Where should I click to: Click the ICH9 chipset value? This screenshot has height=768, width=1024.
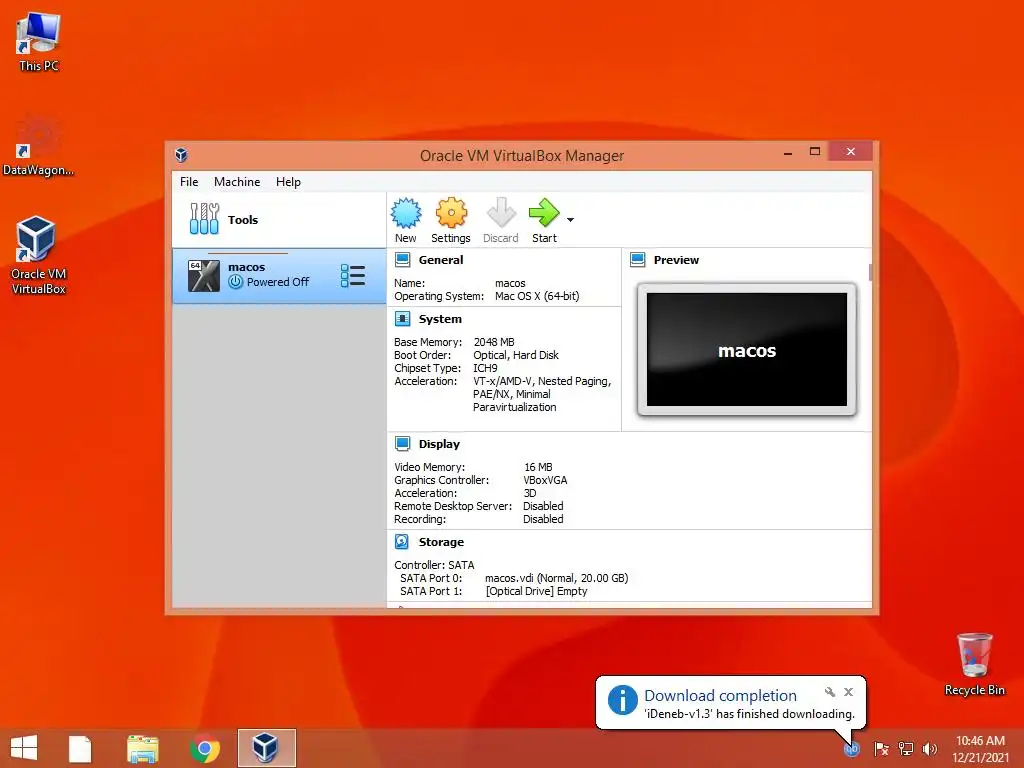click(x=485, y=368)
